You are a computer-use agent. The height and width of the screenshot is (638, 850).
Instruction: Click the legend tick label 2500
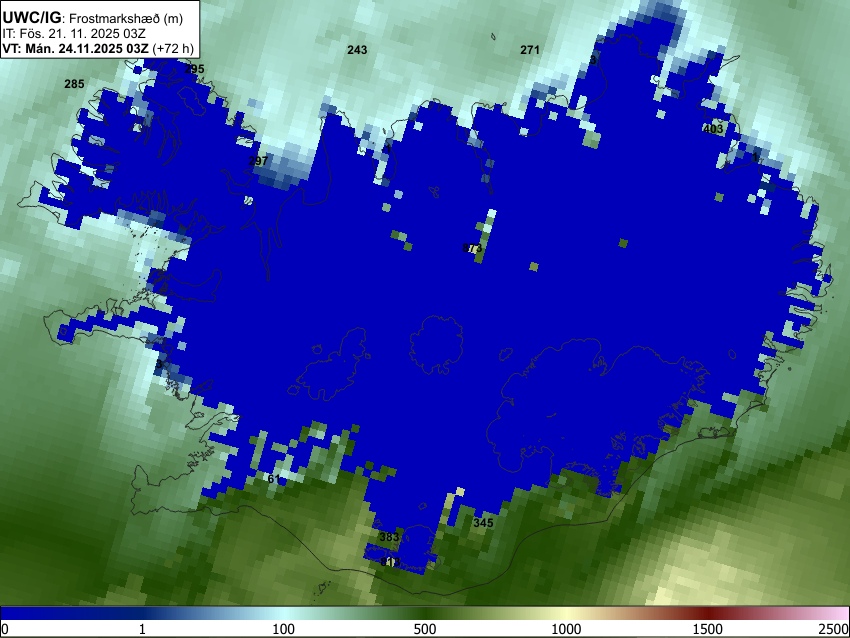click(834, 629)
